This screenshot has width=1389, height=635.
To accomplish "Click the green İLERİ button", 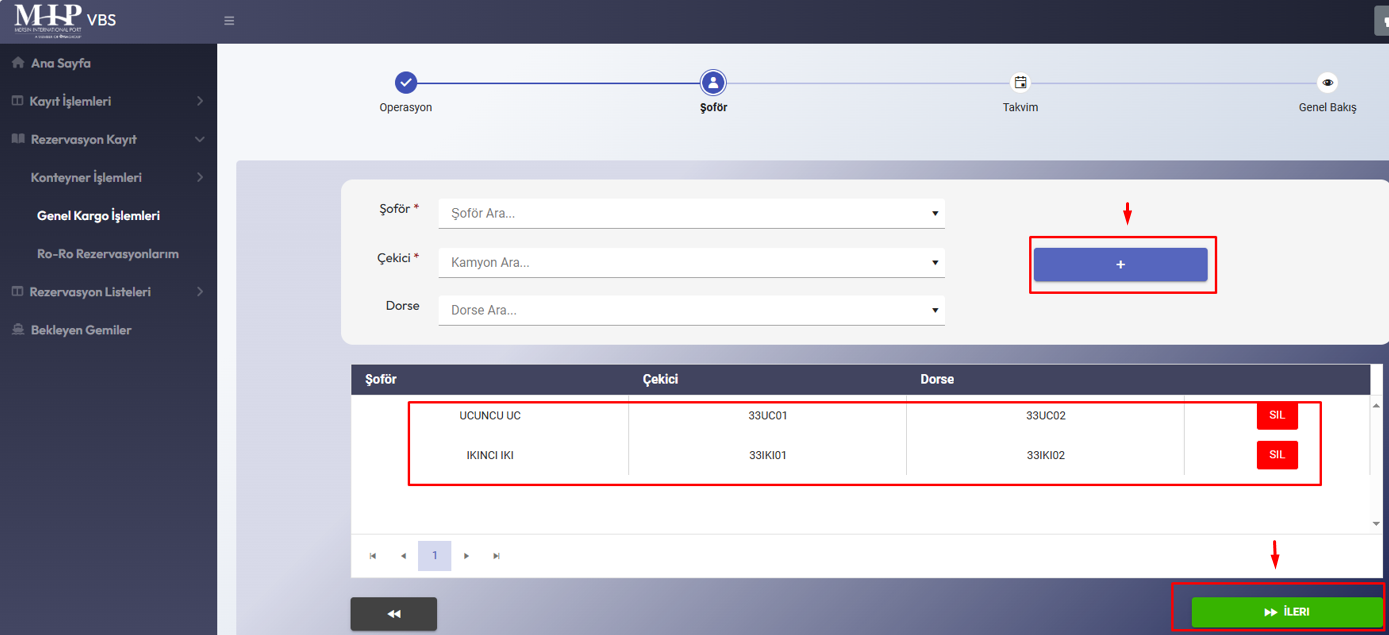I will click(x=1286, y=612).
